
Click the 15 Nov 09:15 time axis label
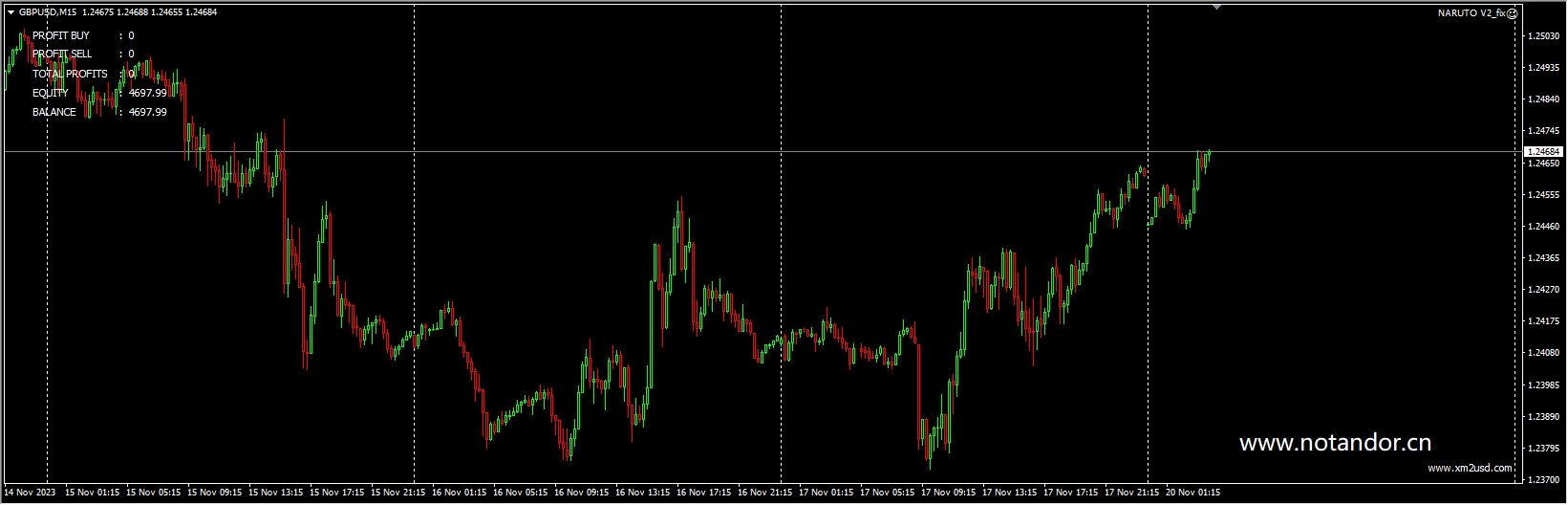tap(215, 494)
